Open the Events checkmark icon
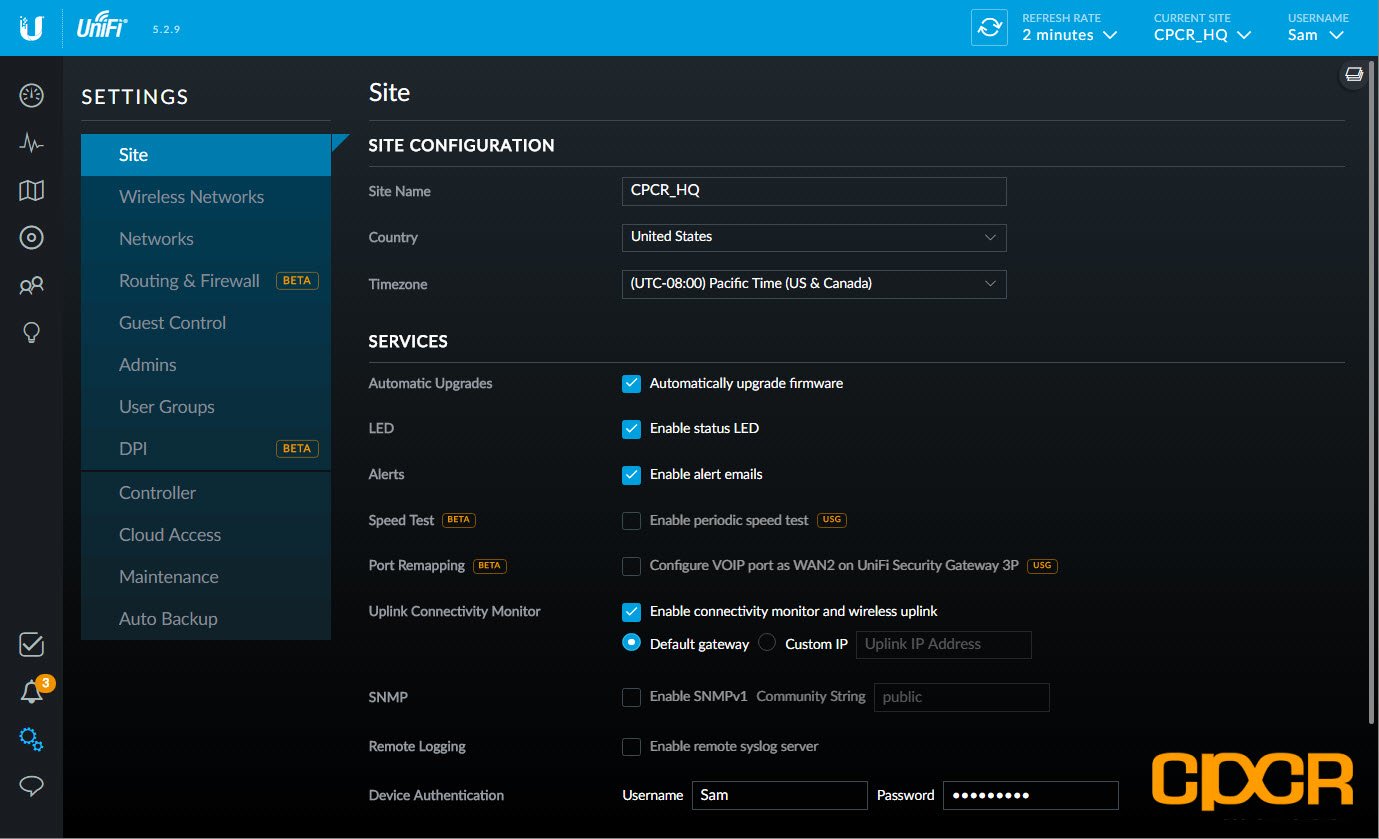Screen dimensions: 1379x839 point(31,645)
